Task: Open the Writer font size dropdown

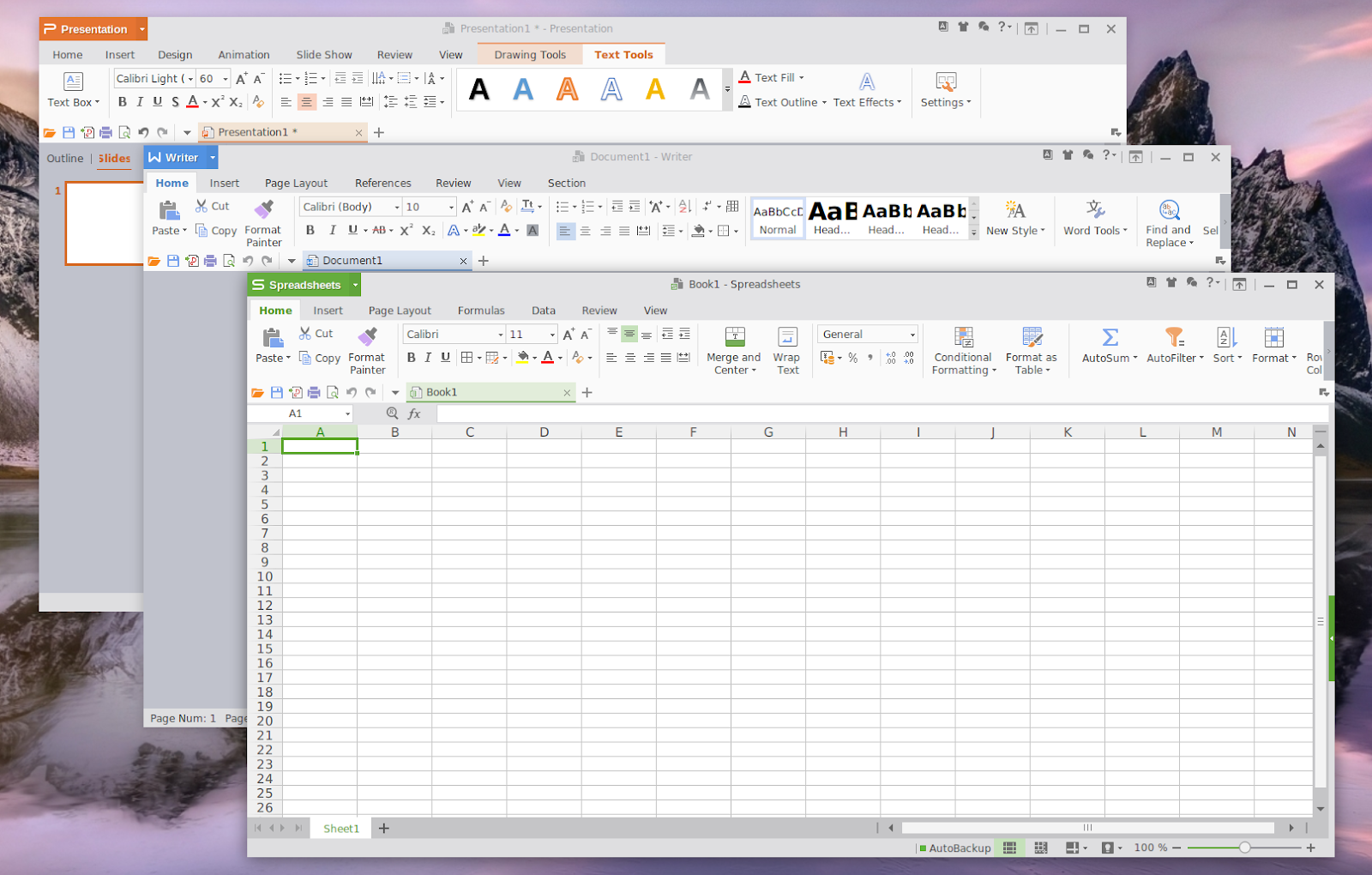Action: pyautogui.click(x=451, y=207)
